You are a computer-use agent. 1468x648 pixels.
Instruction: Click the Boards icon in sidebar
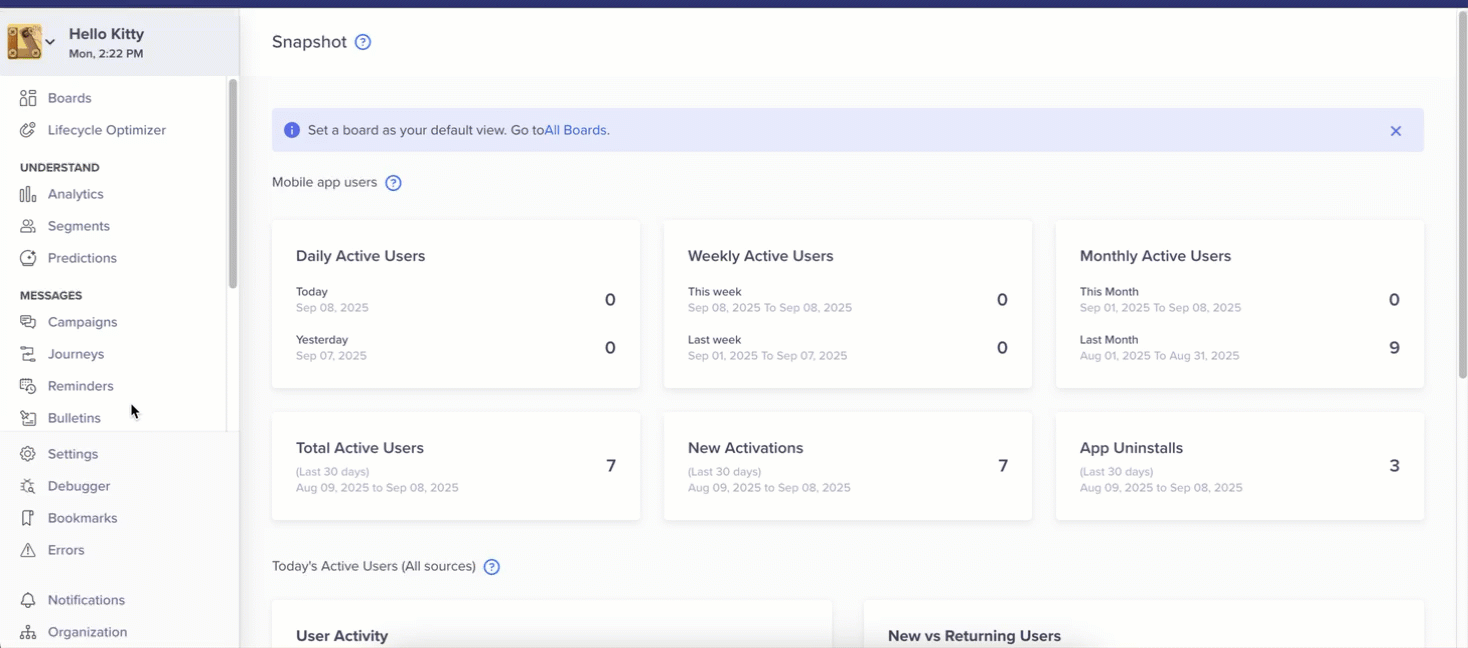pos(28,98)
